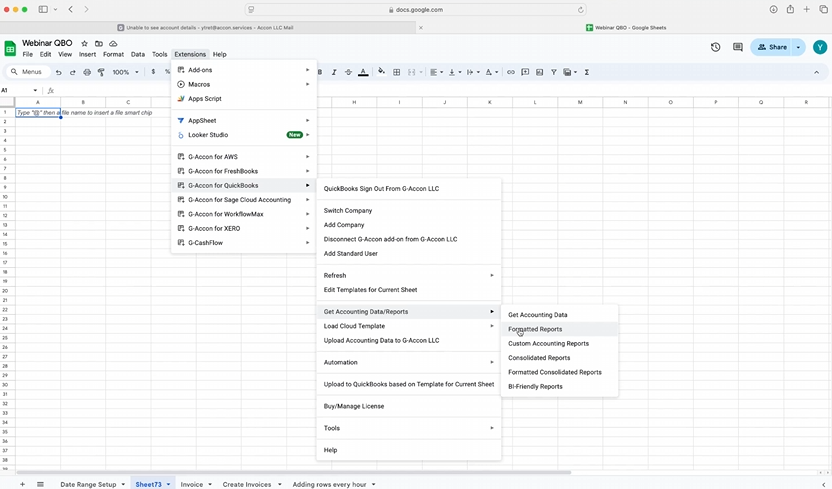Viewport: 832px width, 489px height.
Task: Open the Format menu
Action: pos(113,54)
